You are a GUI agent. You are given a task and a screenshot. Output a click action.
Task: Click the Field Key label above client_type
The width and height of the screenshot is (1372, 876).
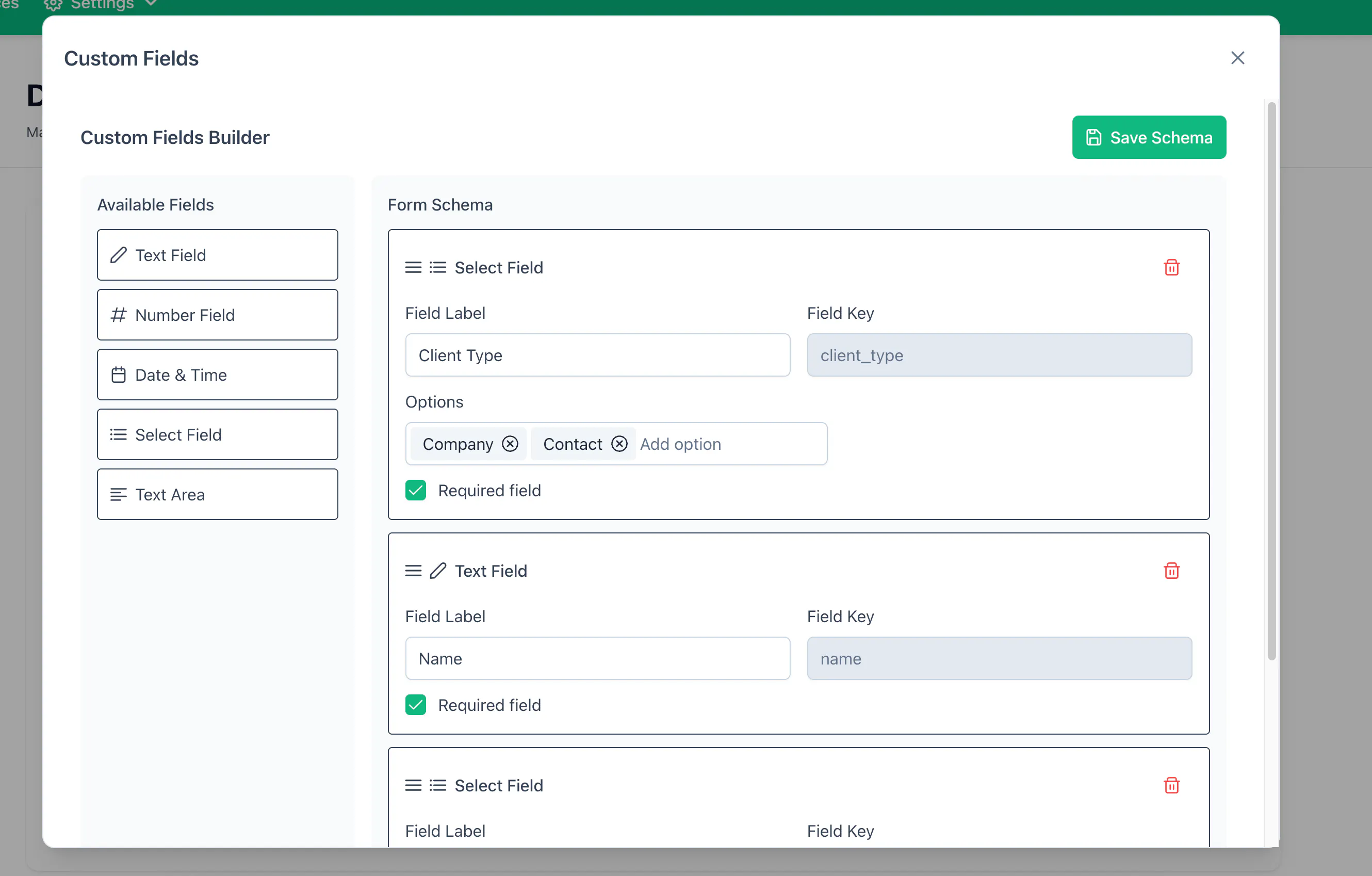[840, 313]
